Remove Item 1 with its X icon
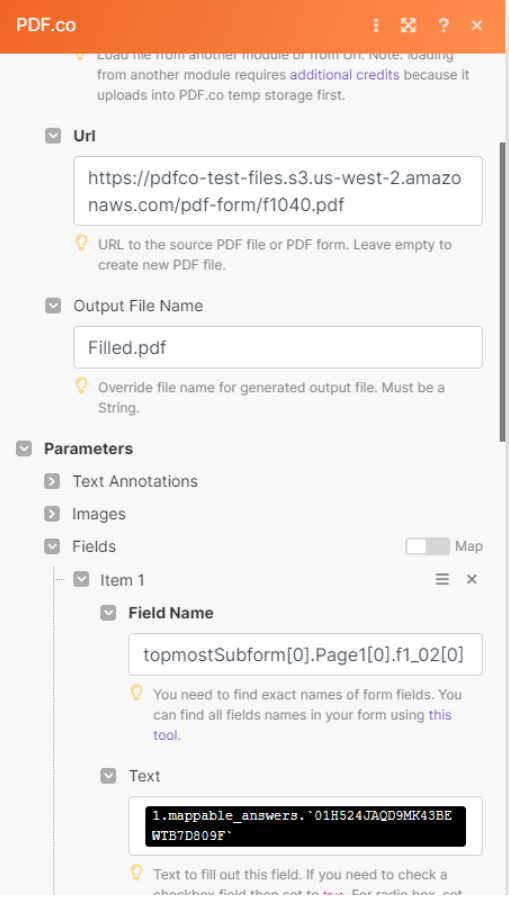The image size is (509, 897). point(472,580)
